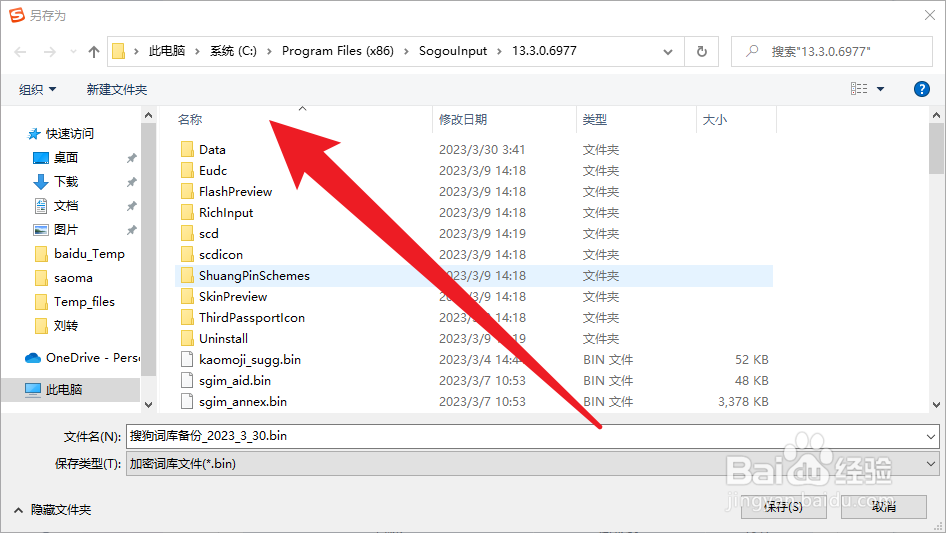Screen dimensions: 946x533
Task: Open Temp_files folder in the sidebar
Action: click(x=84, y=302)
